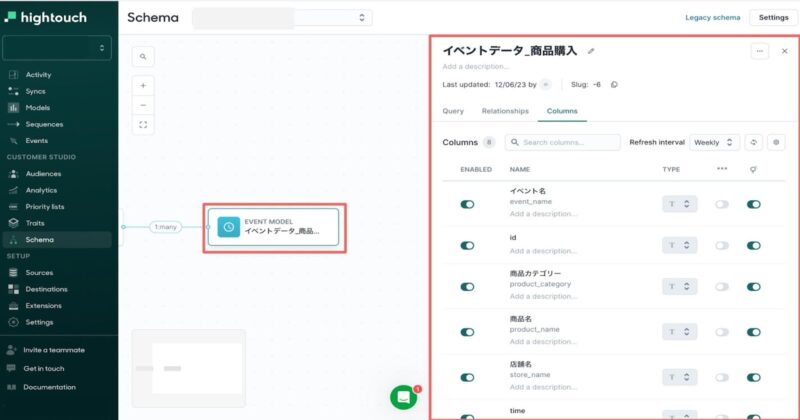Click the Invite a teammate icon
This screenshot has height=420, width=800.
(11, 350)
